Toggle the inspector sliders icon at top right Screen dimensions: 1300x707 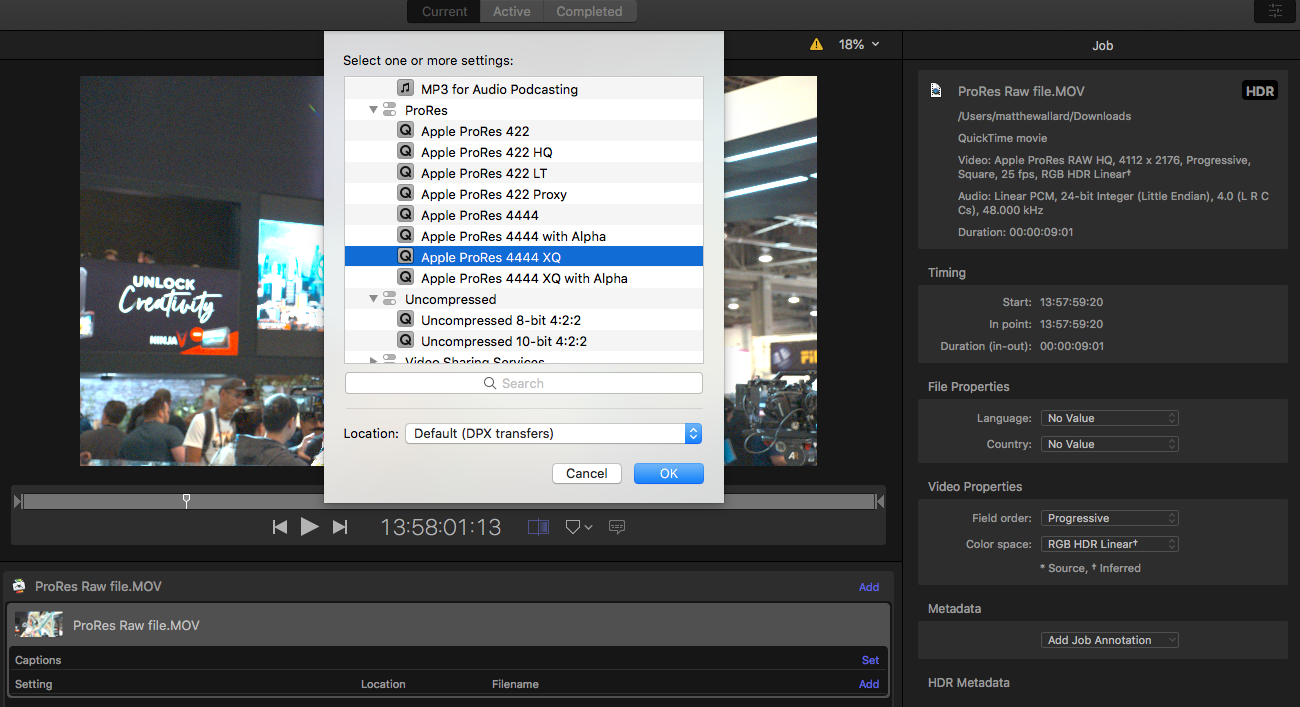pos(1275,11)
